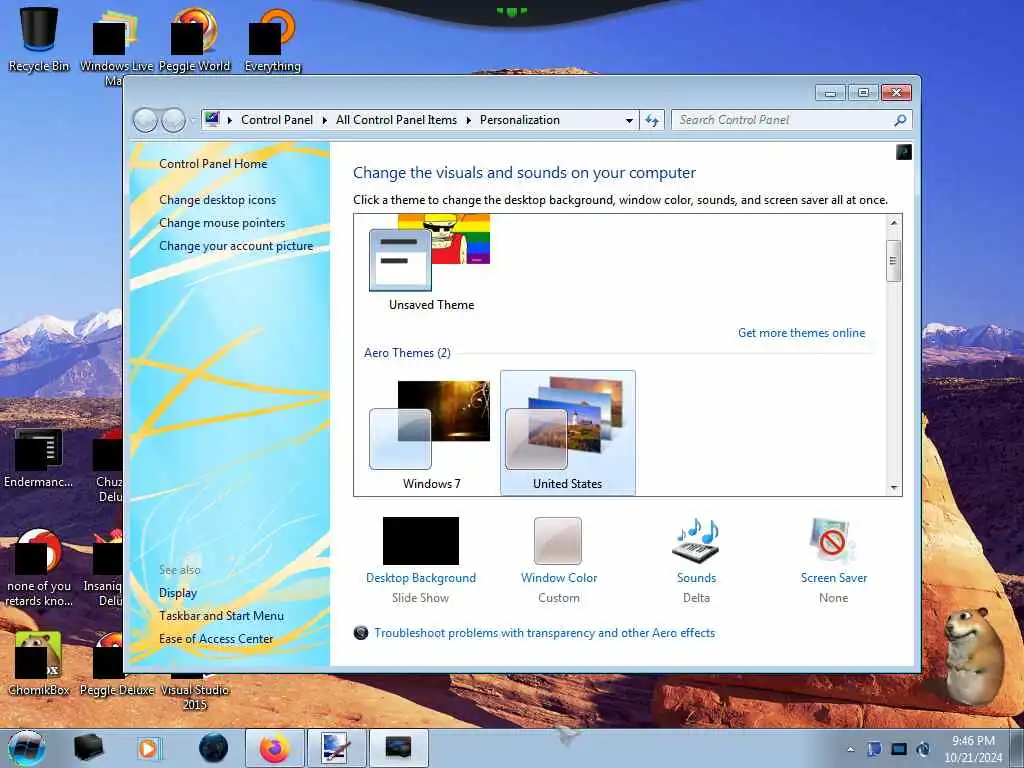
Task: Expand arrow before Control Panel breadcrumb
Action: pyautogui.click(x=230, y=120)
